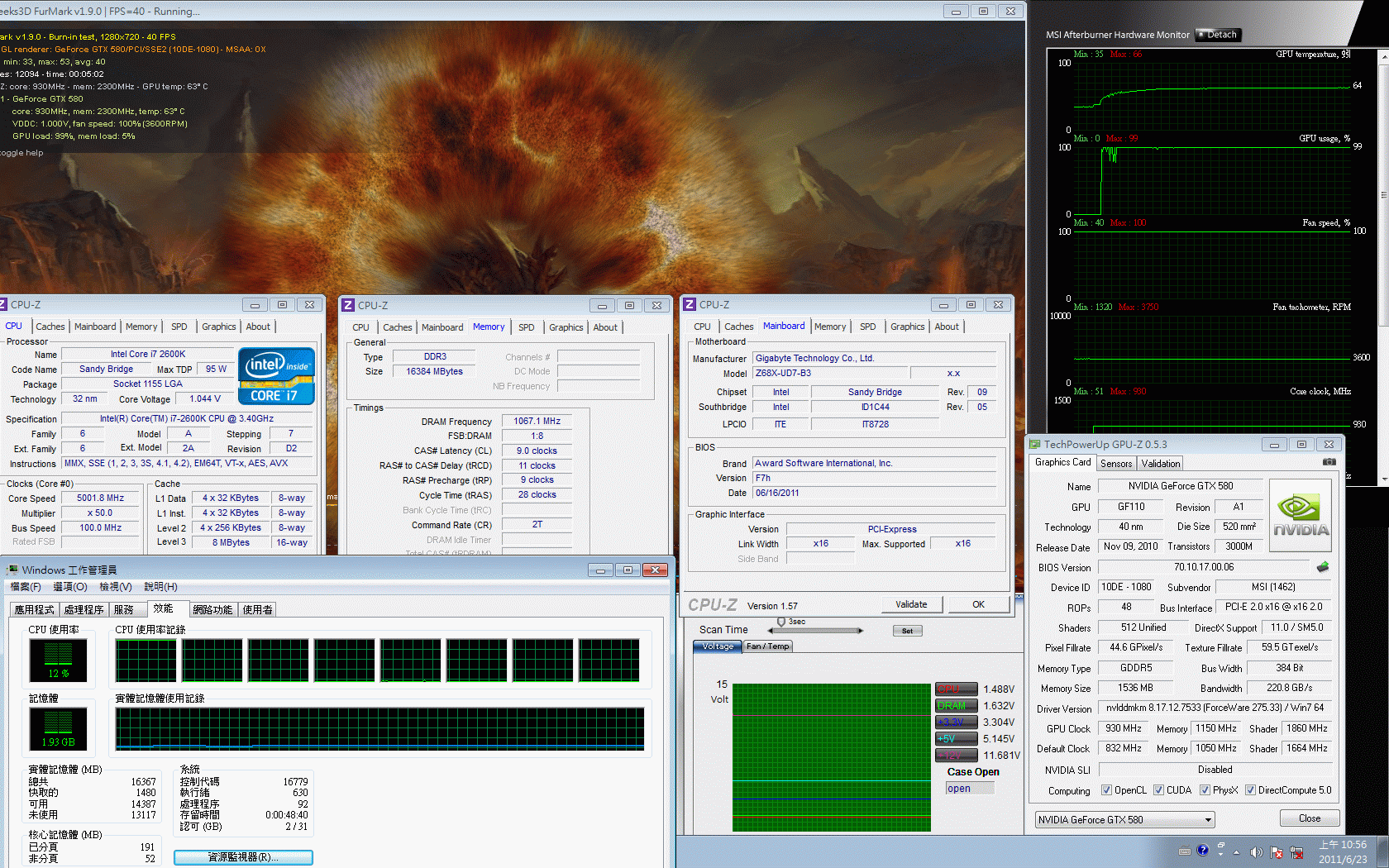Image resolution: width=1389 pixels, height=868 pixels.
Task: Show hidden tray icons arrow
Action: (x=1237, y=852)
